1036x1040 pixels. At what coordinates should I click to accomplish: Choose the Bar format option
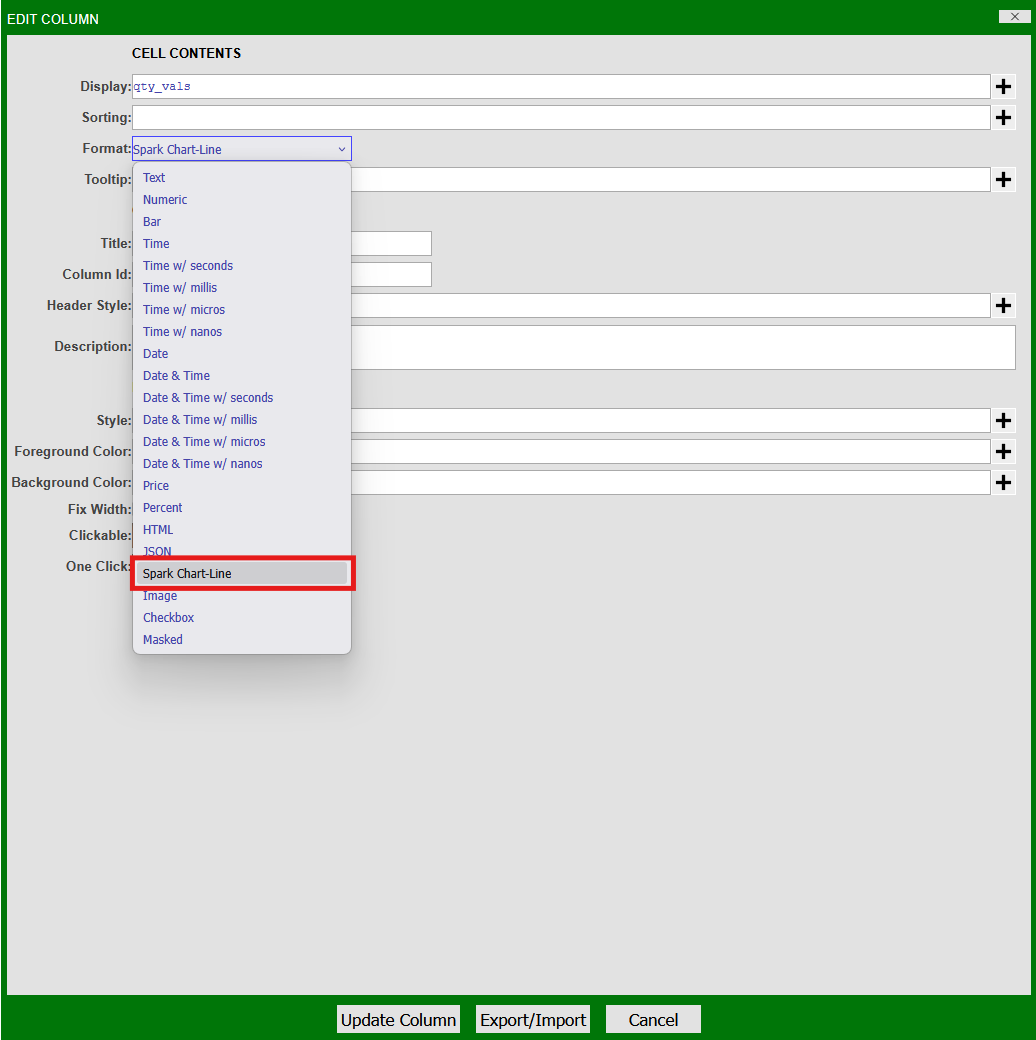pos(152,222)
